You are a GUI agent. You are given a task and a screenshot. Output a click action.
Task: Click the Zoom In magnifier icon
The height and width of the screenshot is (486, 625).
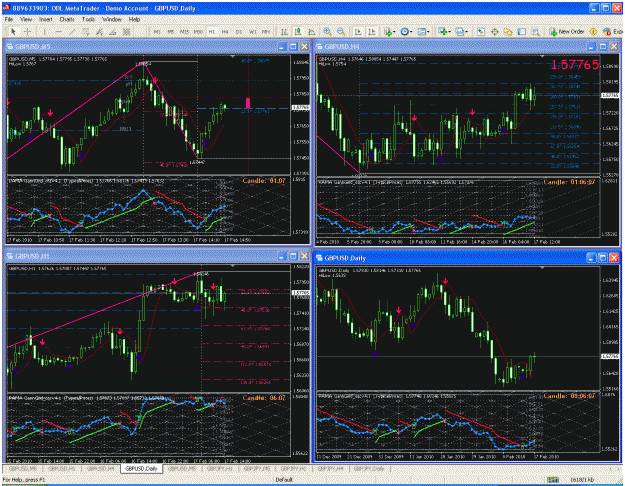point(327,31)
